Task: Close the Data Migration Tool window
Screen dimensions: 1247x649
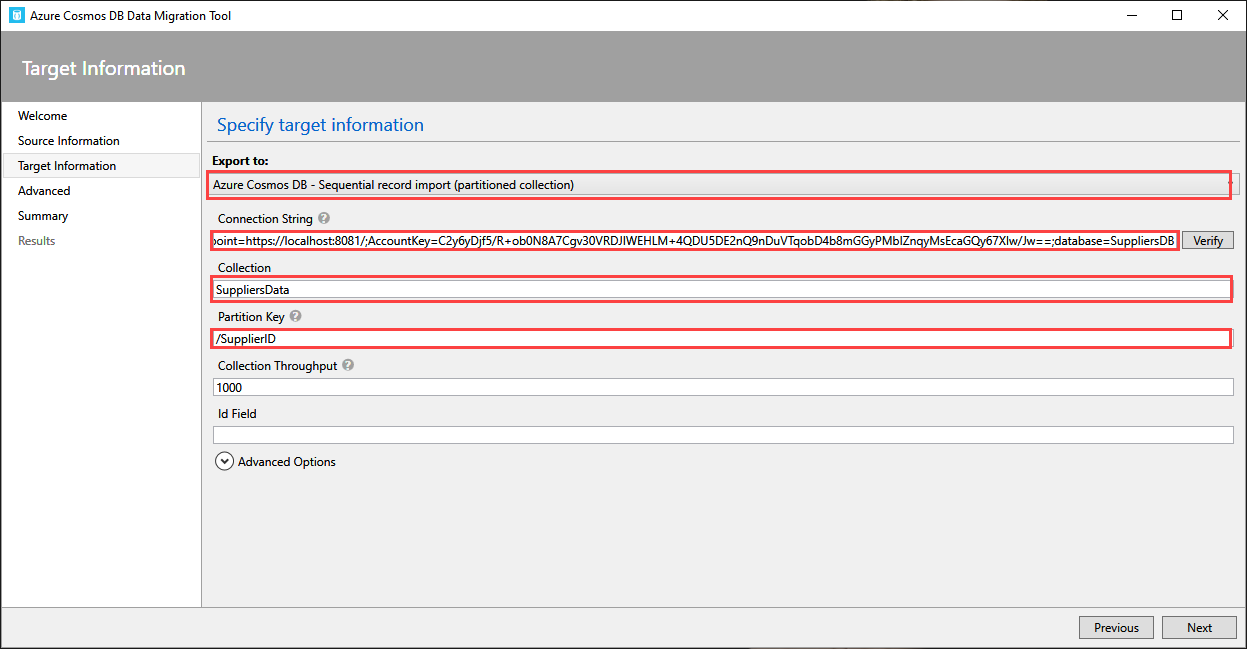Action: point(1222,15)
